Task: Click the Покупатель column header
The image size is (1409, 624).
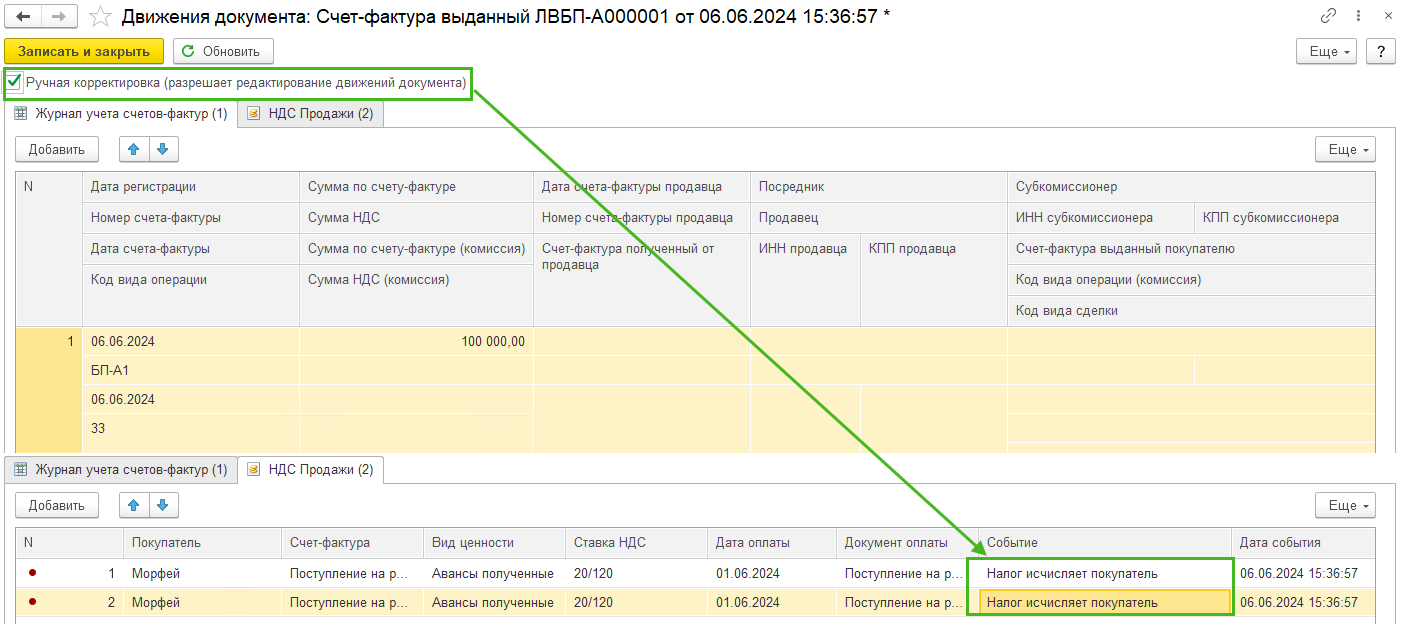Action: click(202, 542)
